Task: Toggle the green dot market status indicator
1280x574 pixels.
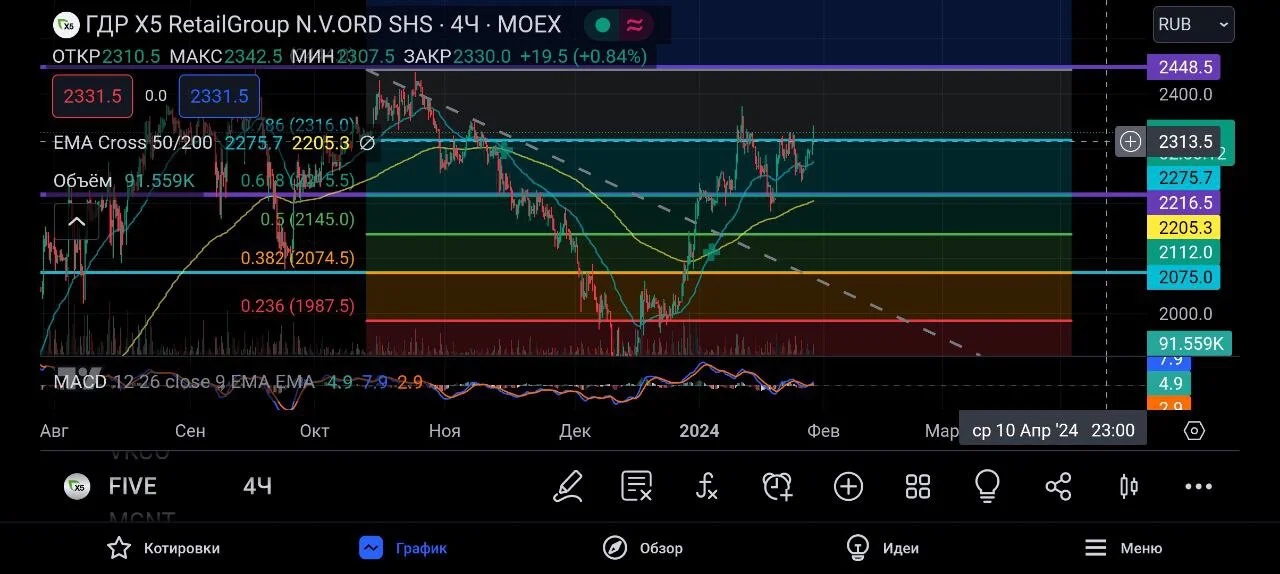Action: pos(602,25)
